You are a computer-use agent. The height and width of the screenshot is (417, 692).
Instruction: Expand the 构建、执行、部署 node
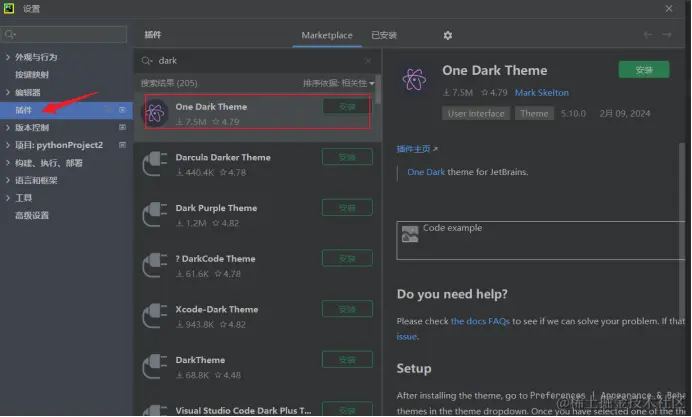click(8, 163)
